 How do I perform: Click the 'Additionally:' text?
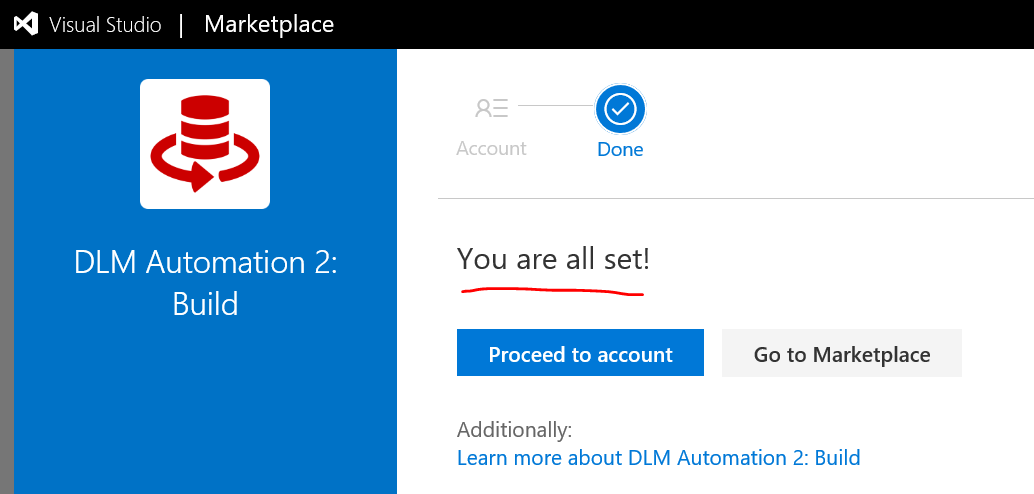pos(514,430)
